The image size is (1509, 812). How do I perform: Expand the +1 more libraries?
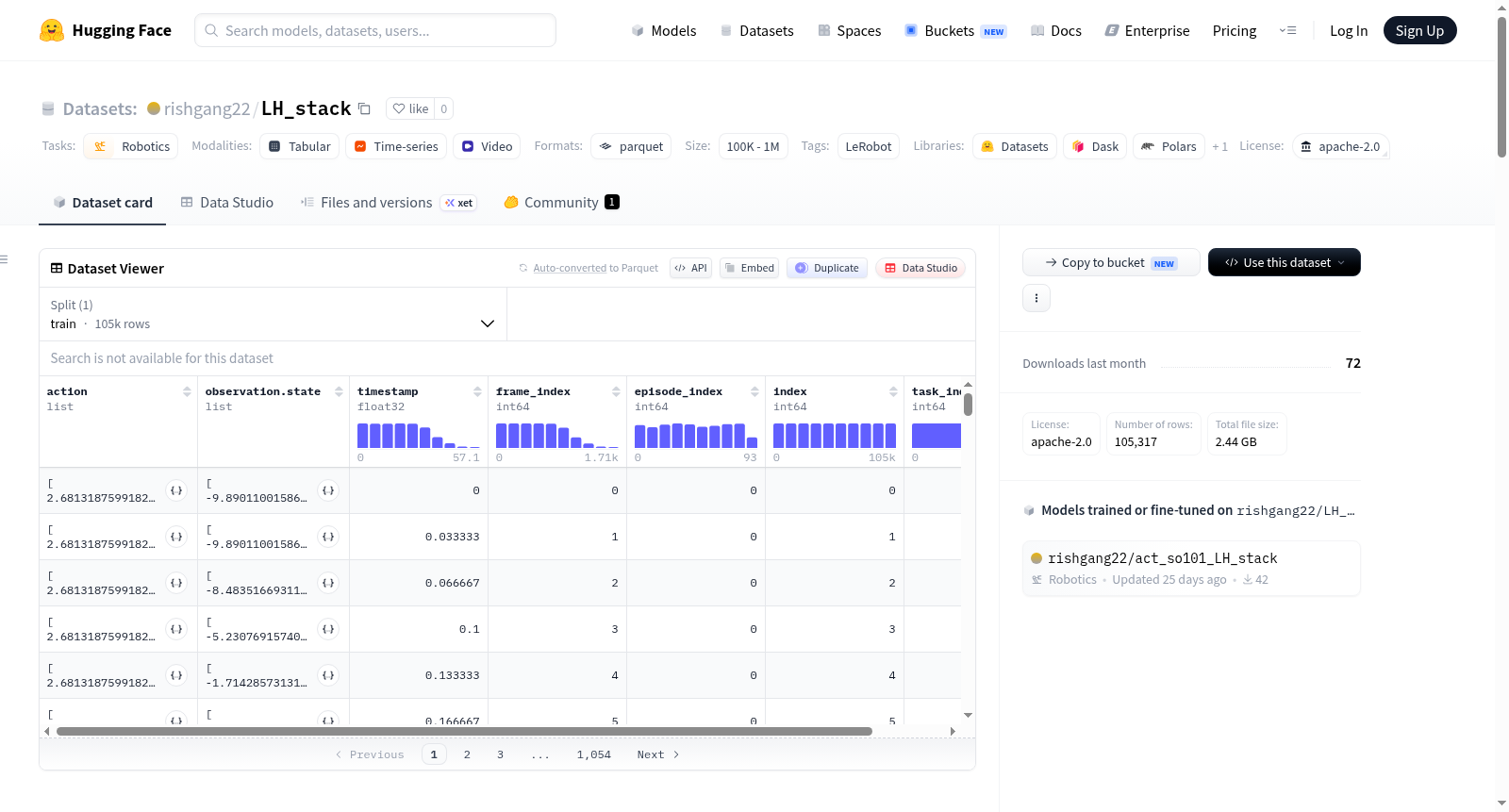click(x=1219, y=146)
